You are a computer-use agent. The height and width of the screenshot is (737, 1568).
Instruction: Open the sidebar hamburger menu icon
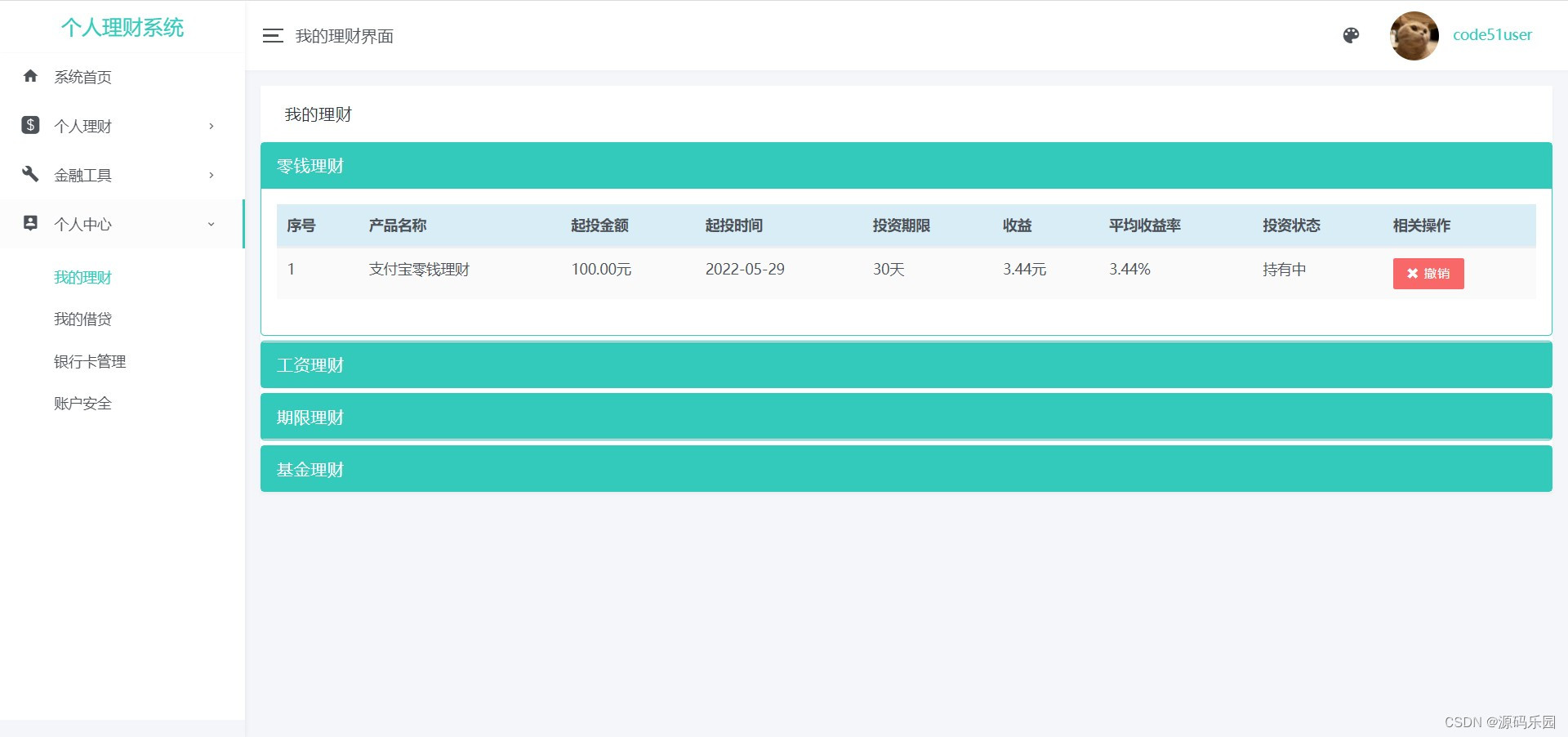tap(273, 36)
